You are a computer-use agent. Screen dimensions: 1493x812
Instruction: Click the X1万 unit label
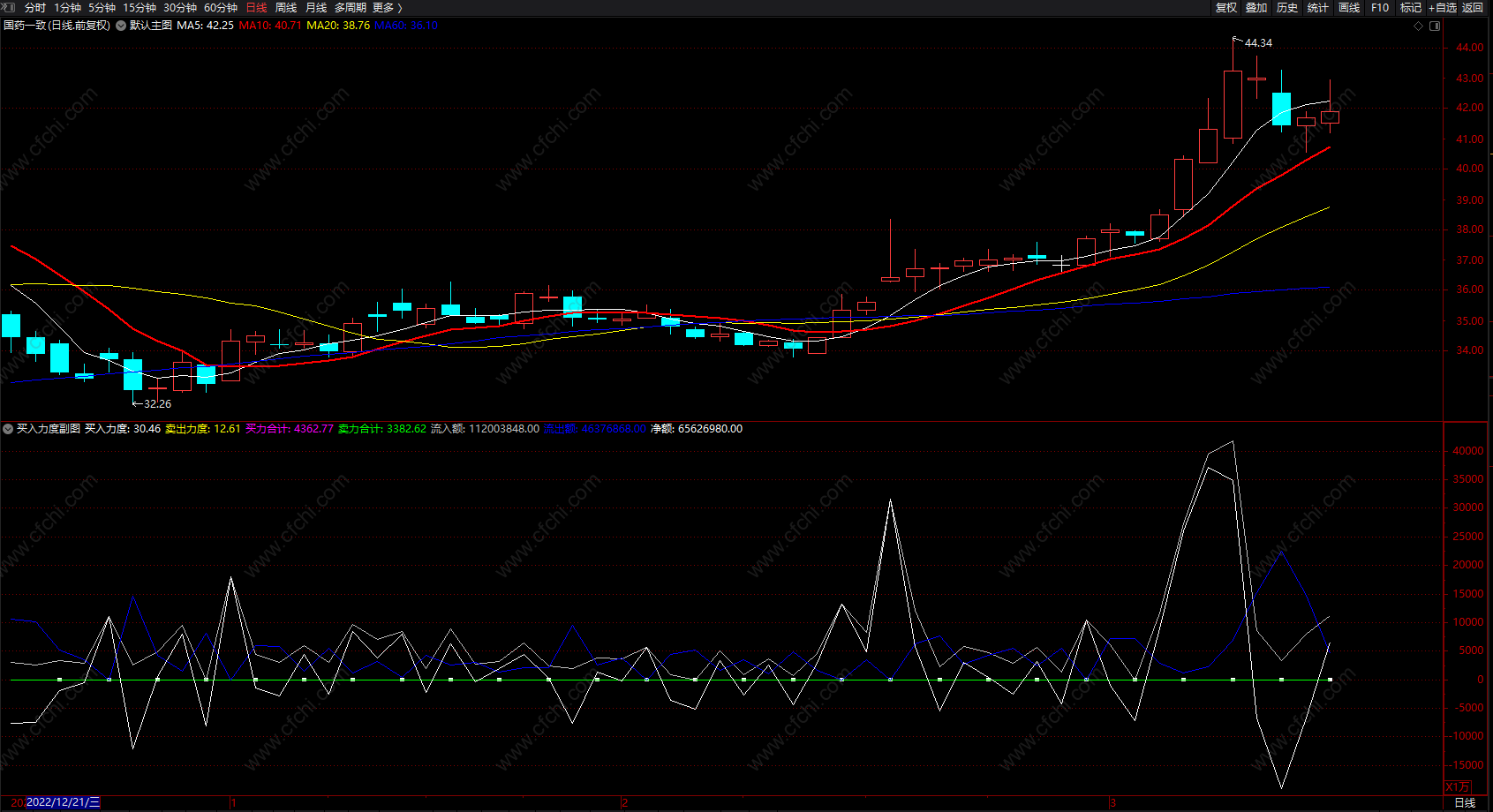tap(1459, 786)
